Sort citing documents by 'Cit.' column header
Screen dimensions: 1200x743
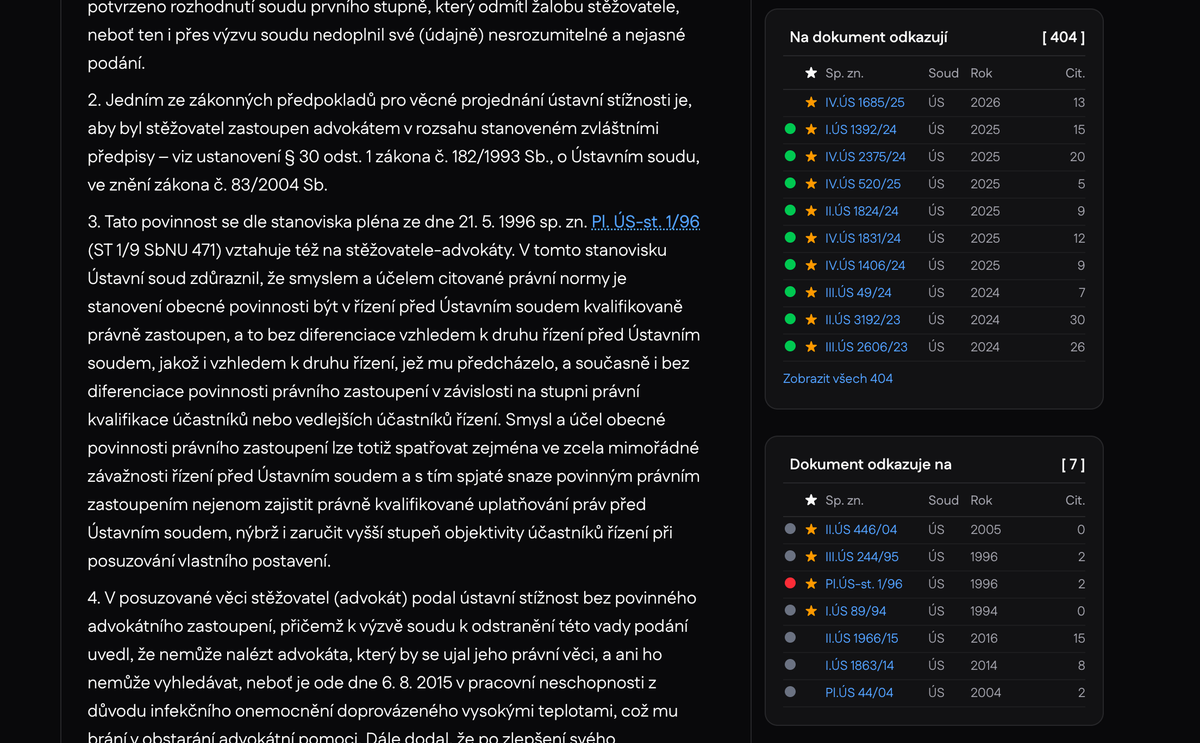tap(1074, 73)
